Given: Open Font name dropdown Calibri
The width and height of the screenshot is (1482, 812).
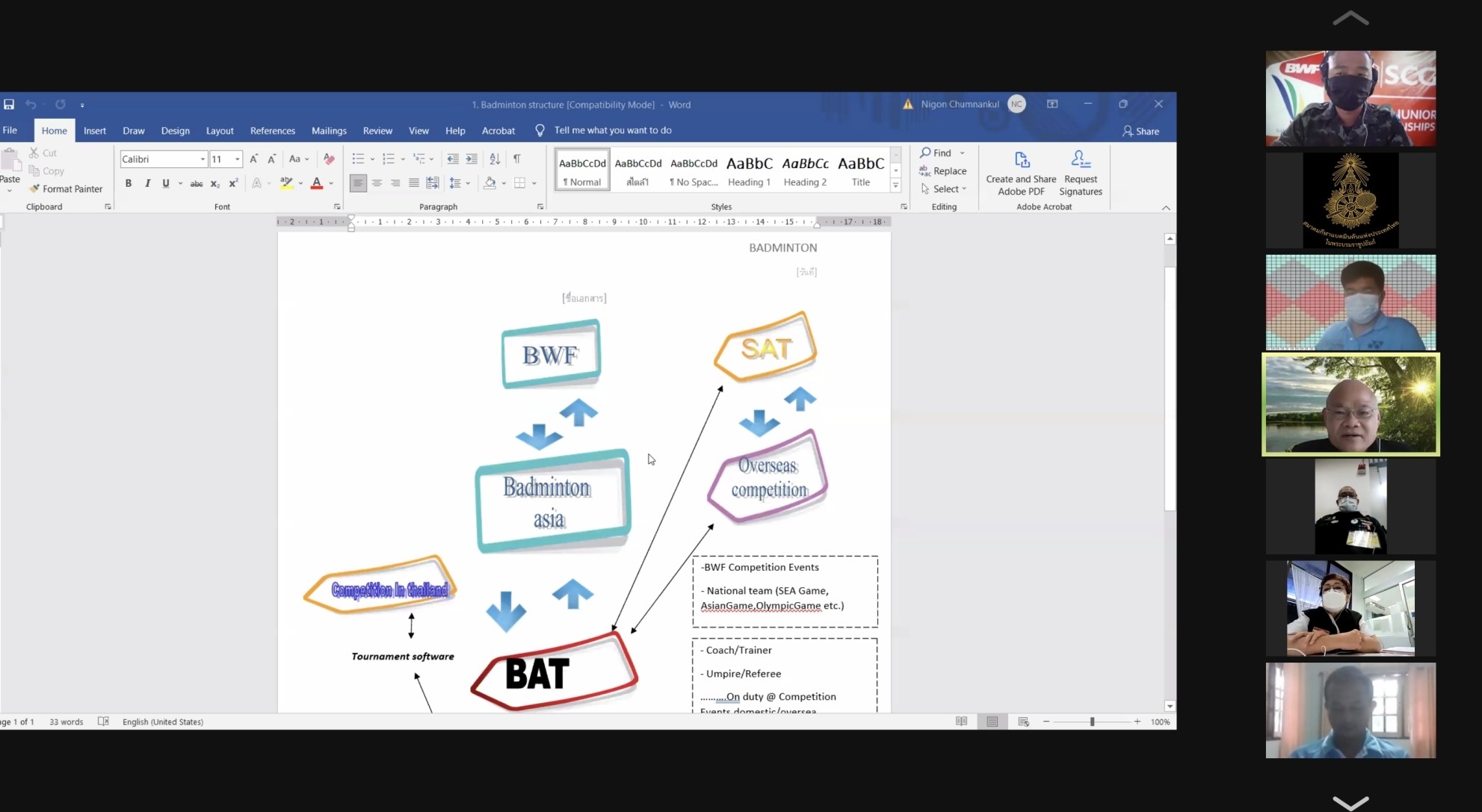Looking at the screenshot, I should click(x=203, y=159).
